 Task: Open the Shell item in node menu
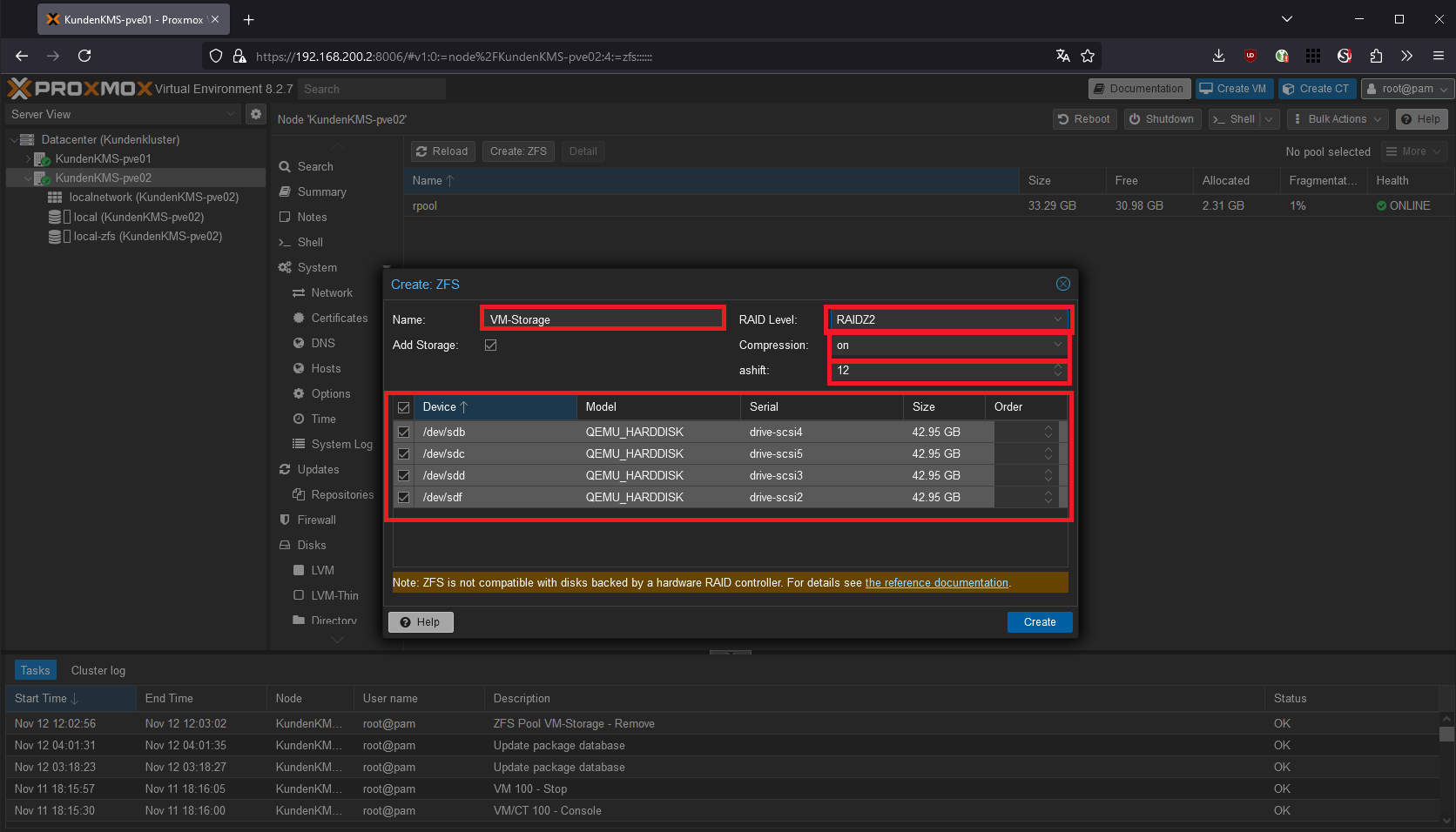(310, 242)
